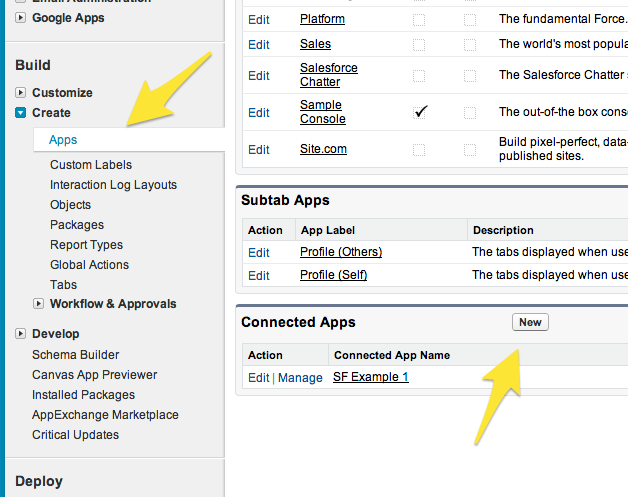
Task: Click second checkbox in the Site.com row
Action: [470, 150]
